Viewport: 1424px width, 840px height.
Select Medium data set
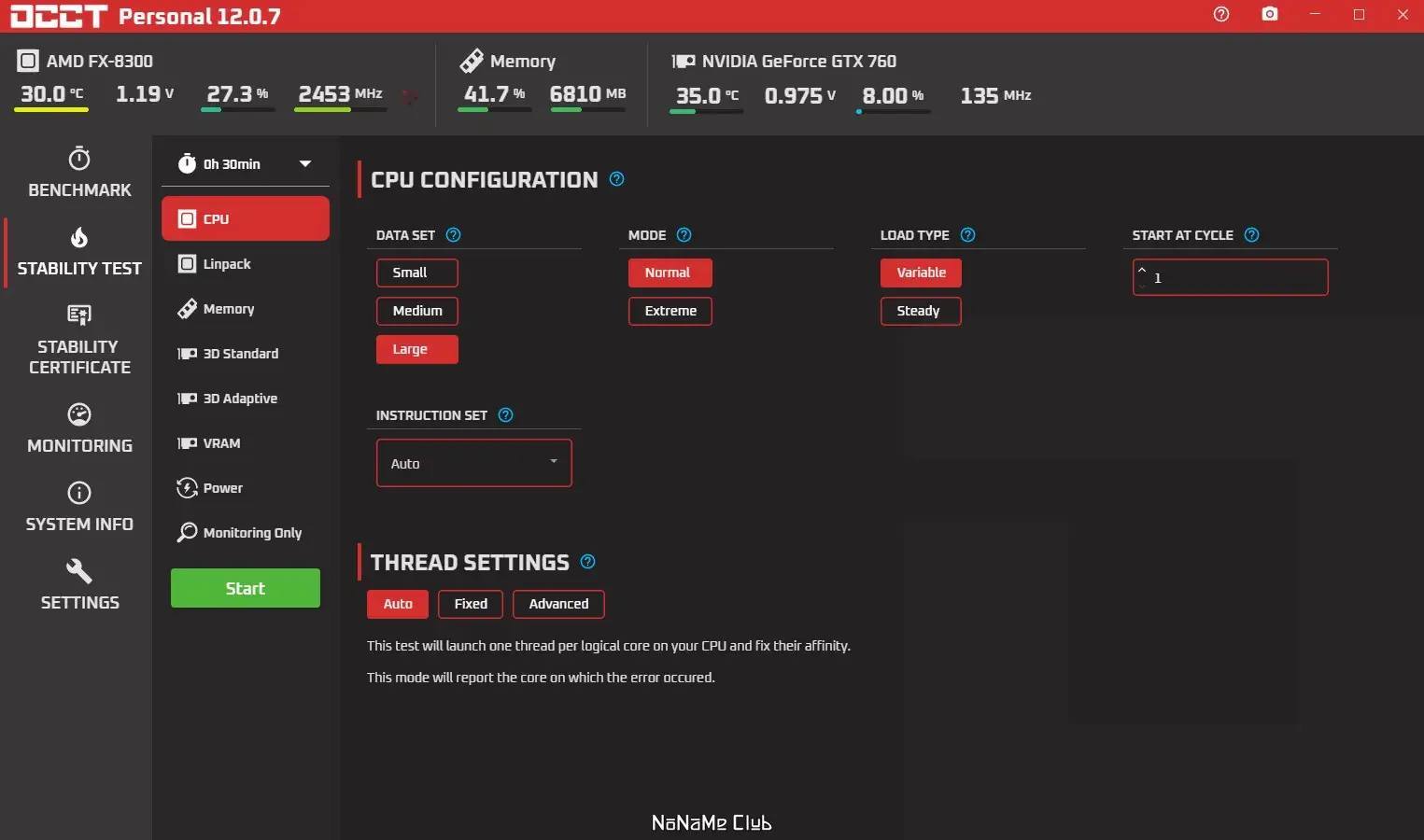417,311
